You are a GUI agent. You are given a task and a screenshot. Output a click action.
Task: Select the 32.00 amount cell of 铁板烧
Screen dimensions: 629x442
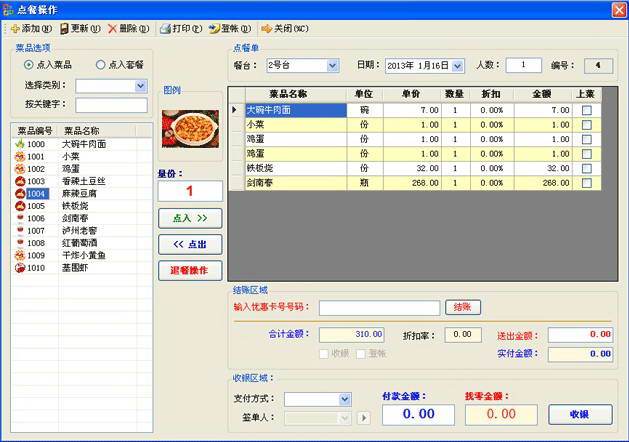542,168
